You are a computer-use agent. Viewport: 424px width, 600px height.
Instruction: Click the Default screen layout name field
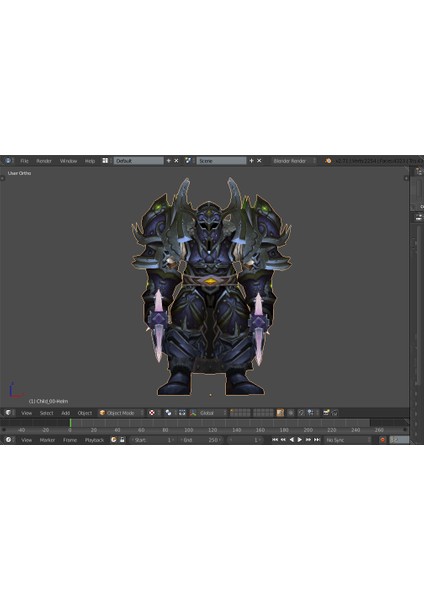point(139,161)
